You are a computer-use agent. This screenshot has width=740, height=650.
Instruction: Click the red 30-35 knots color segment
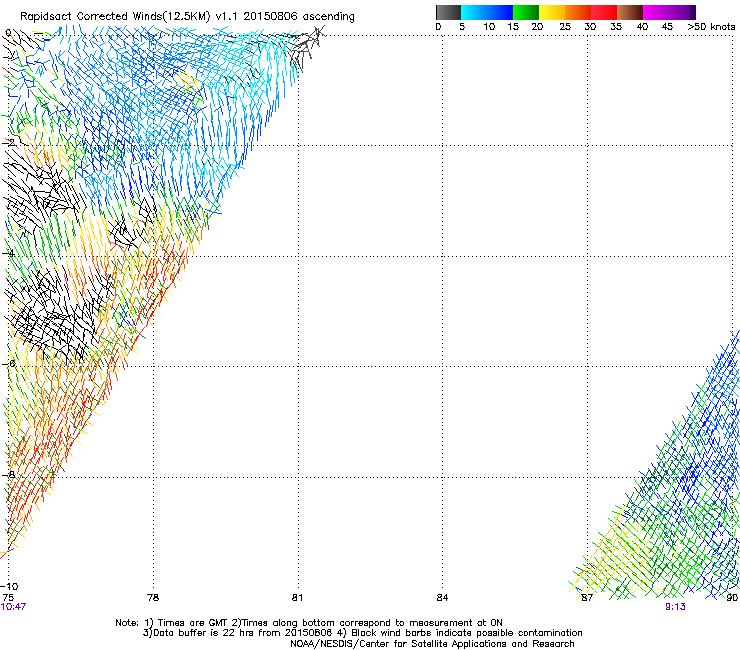604,12
